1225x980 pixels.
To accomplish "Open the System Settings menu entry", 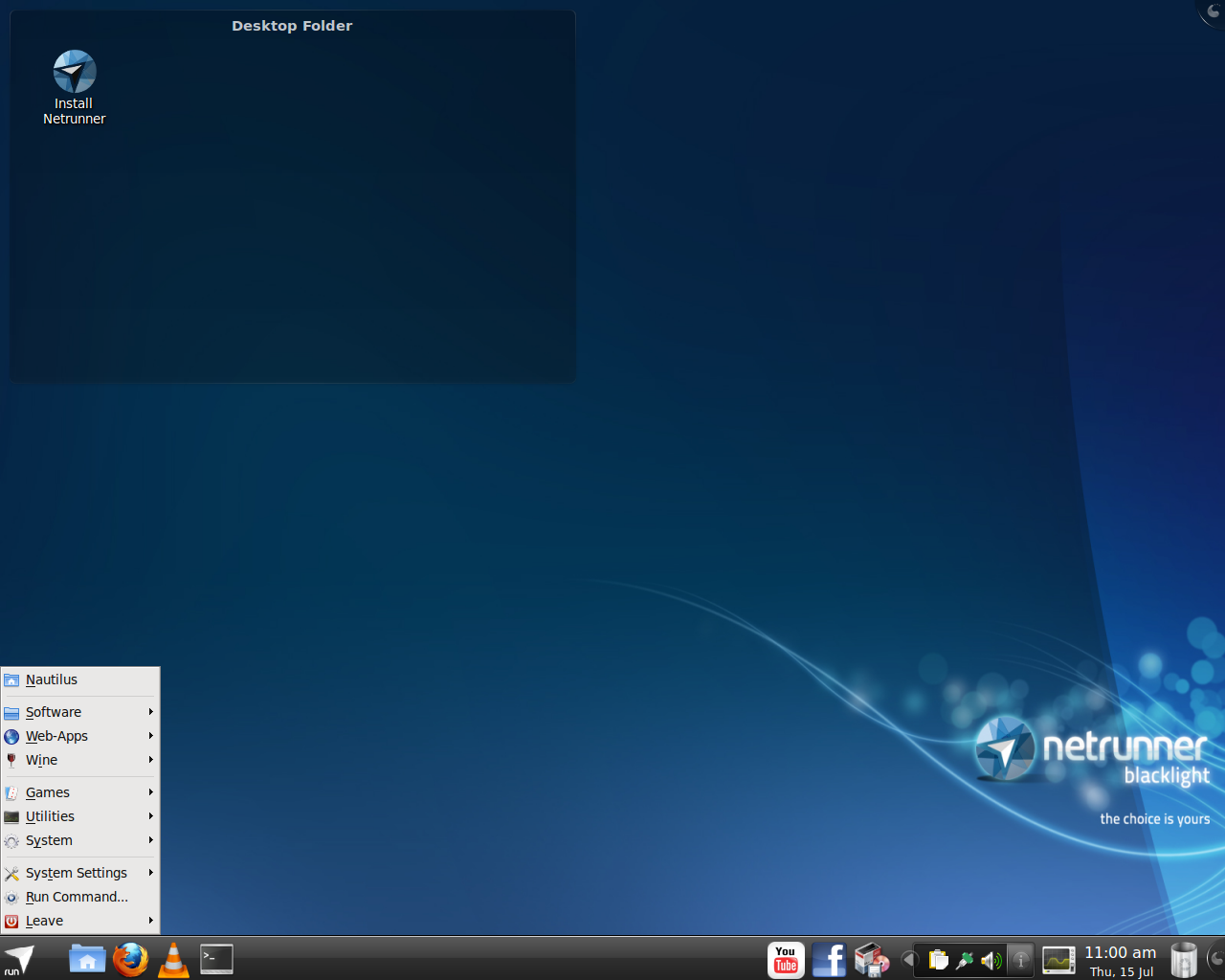I will click(80, 874).
